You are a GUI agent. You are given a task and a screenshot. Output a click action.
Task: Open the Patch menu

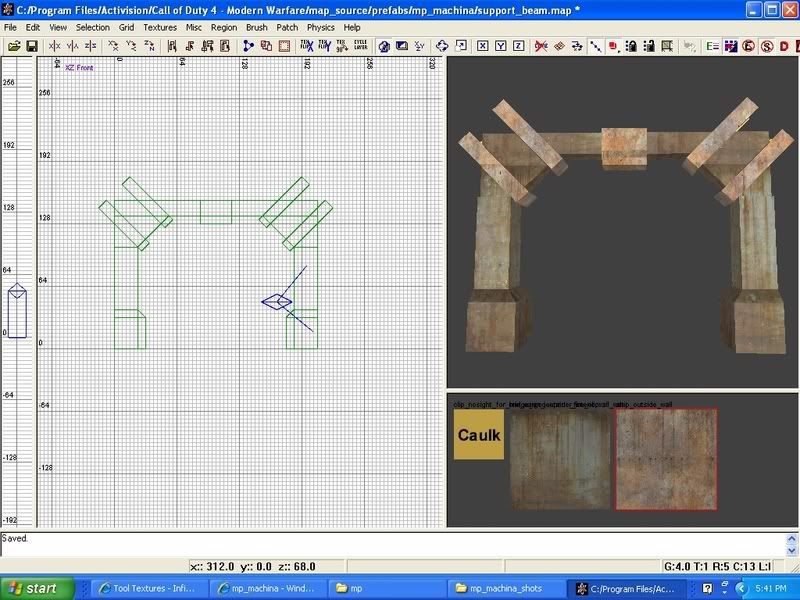pos(287,28)
